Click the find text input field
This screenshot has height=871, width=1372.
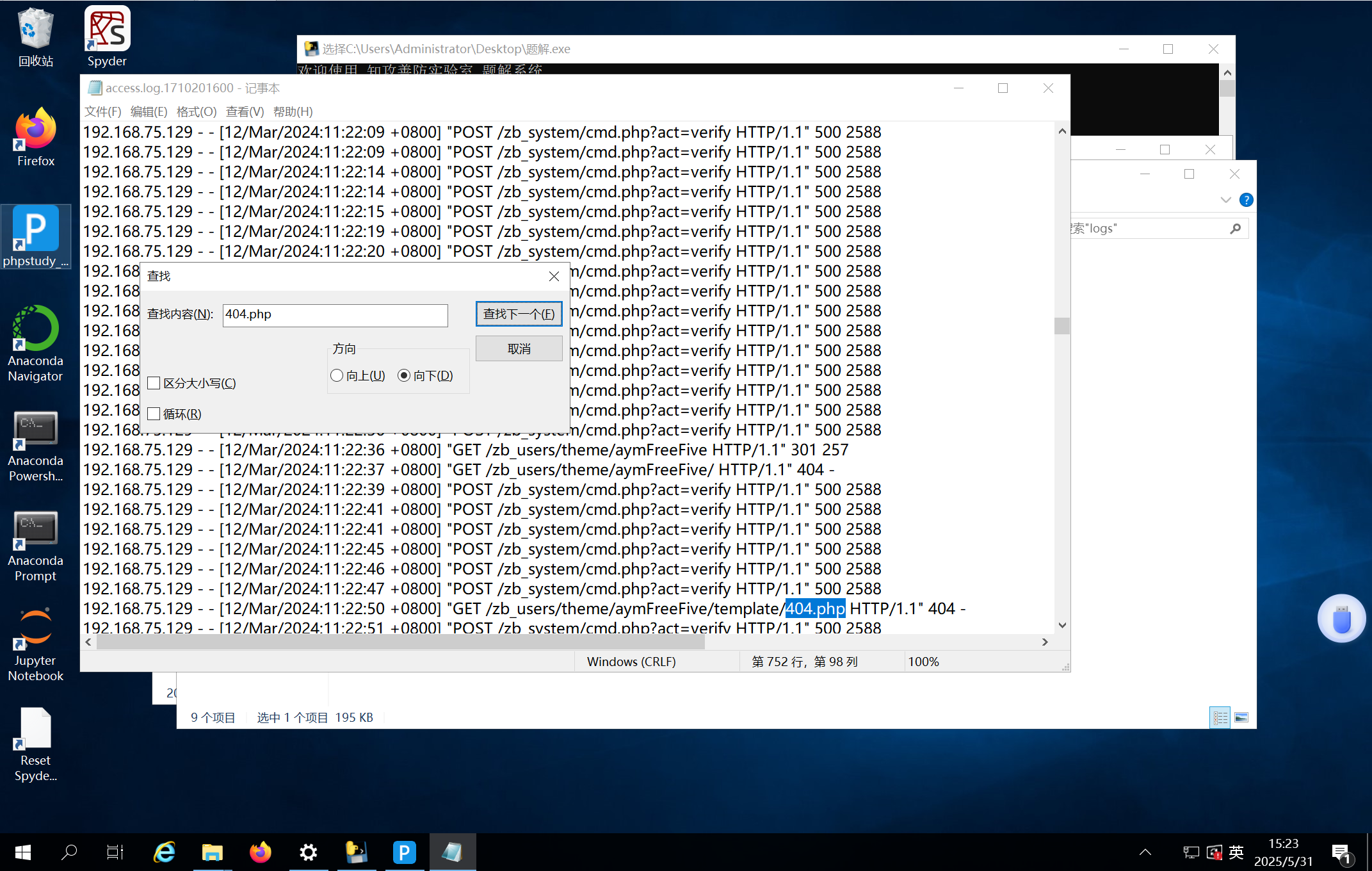pos(335,314)
